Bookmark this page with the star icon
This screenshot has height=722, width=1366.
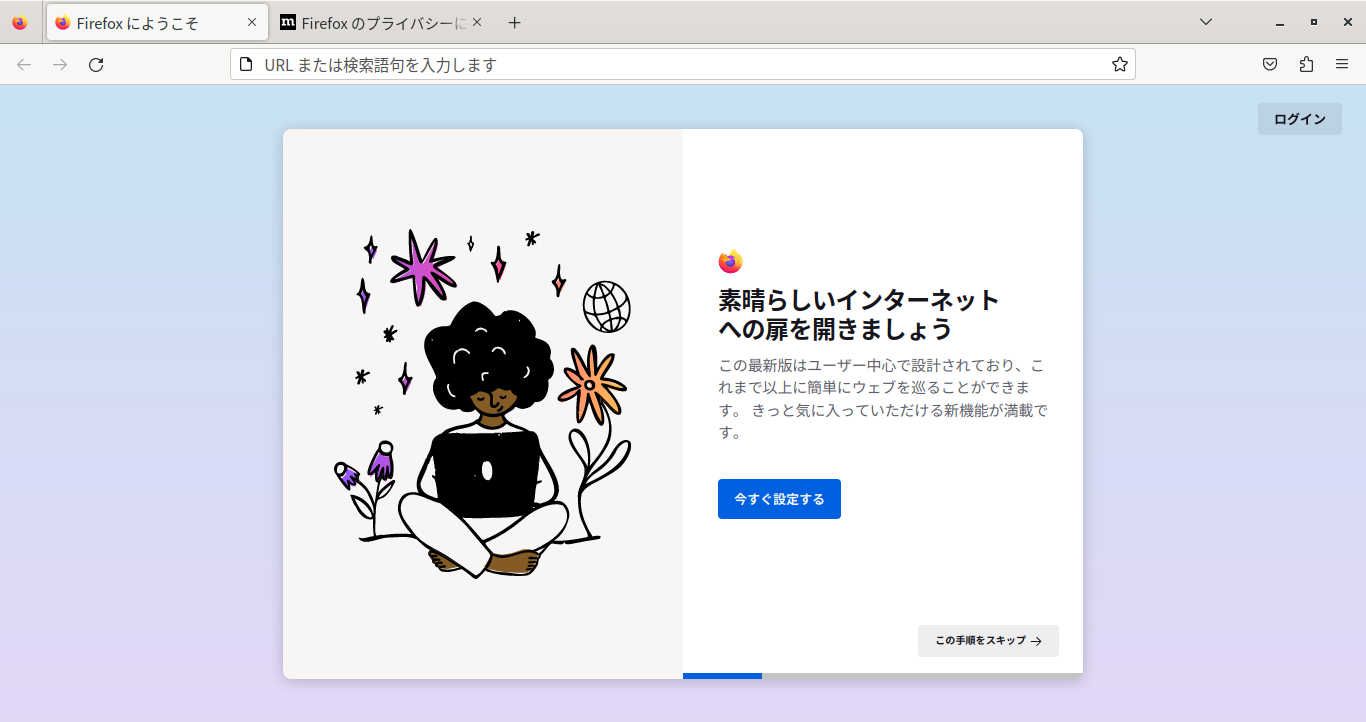[x=1119, y=65]
